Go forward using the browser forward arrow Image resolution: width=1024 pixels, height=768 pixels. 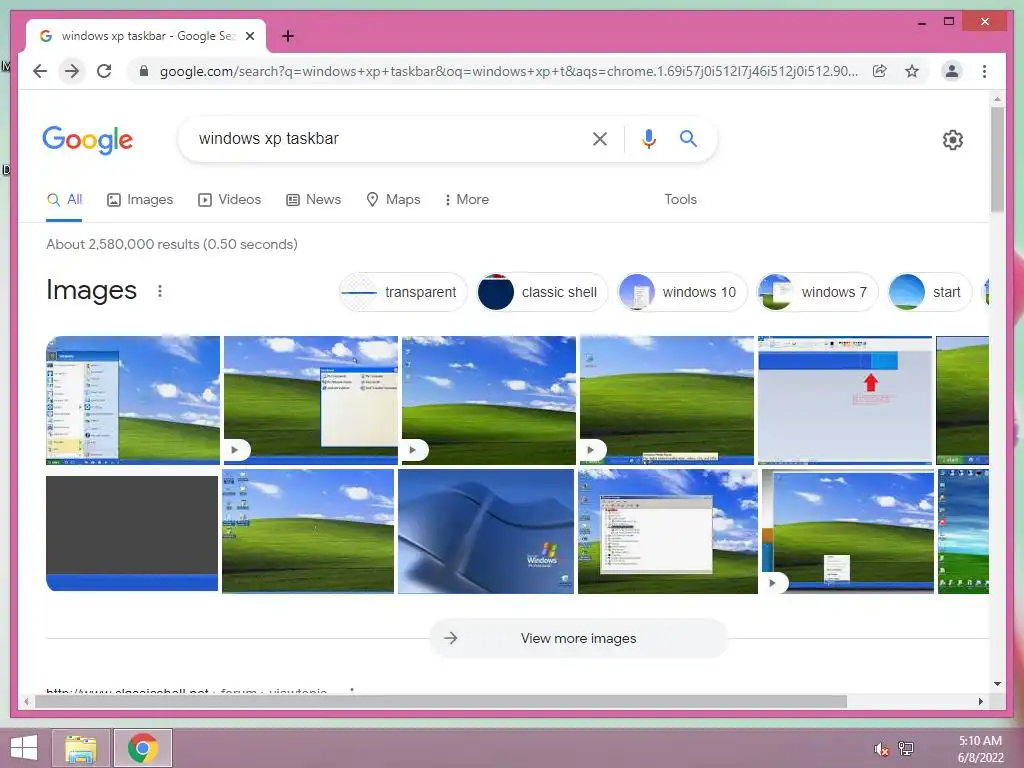(x=72, y=71)
